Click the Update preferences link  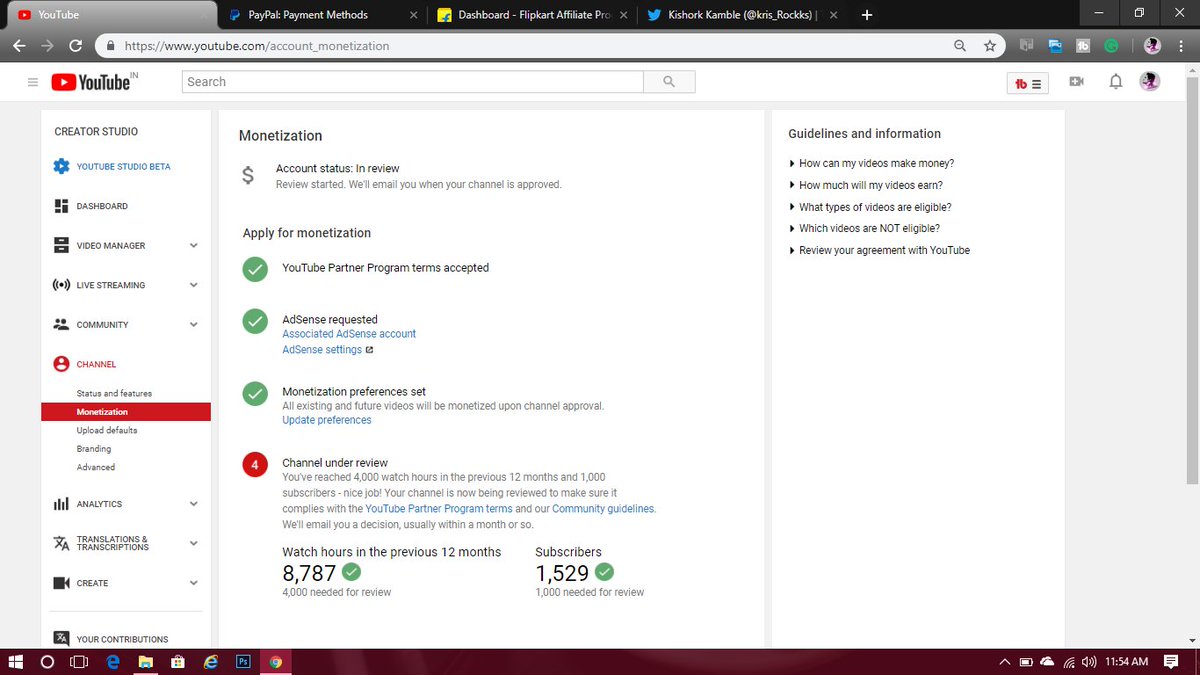click(327, 420)
